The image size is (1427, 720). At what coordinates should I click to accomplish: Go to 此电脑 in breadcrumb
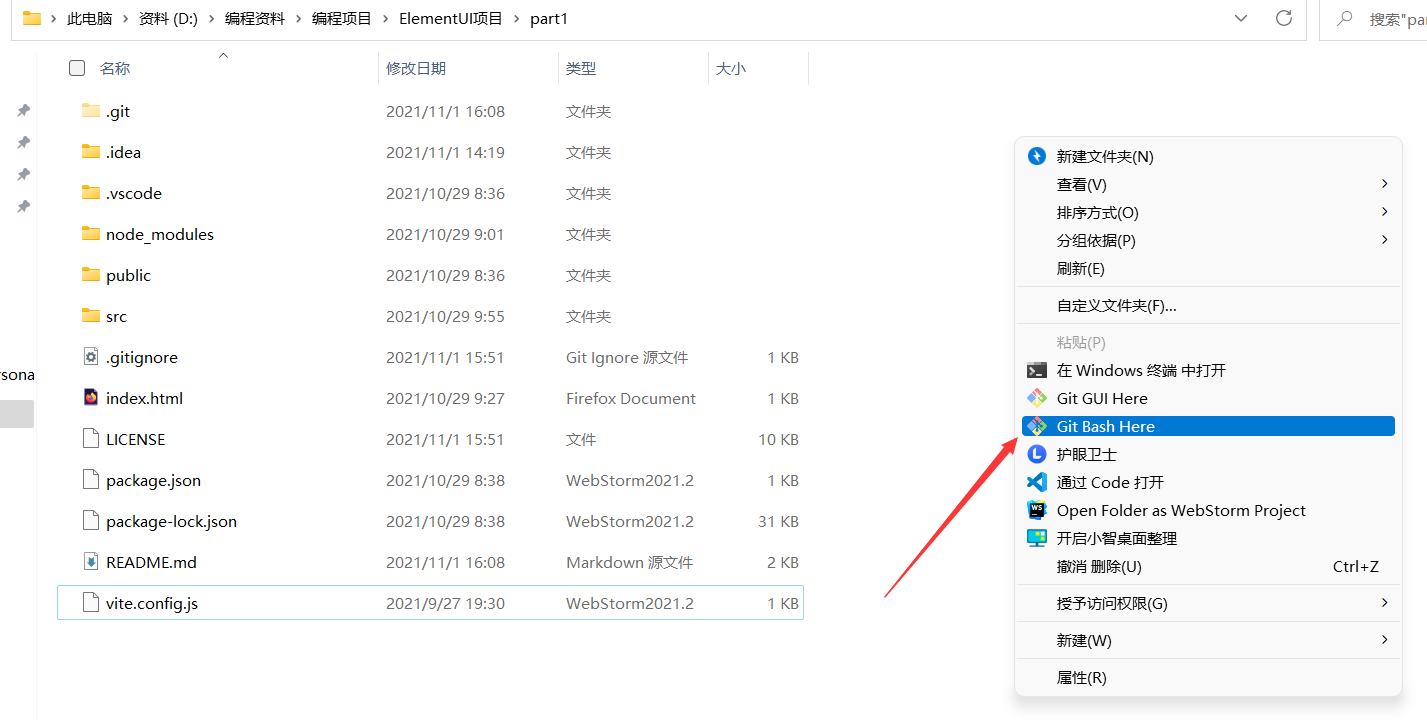point(89,19)
